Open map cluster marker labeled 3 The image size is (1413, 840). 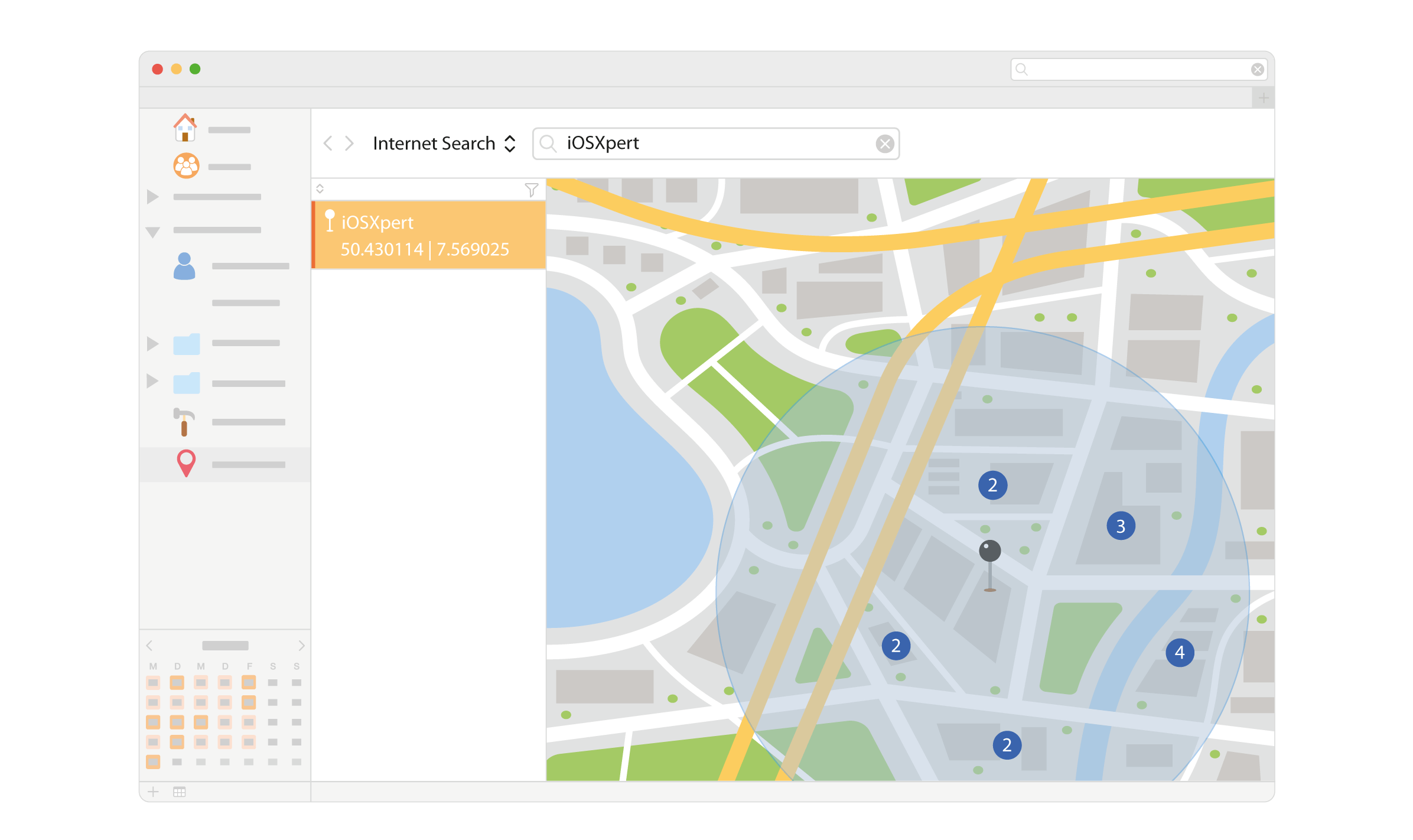[1121, 526]
